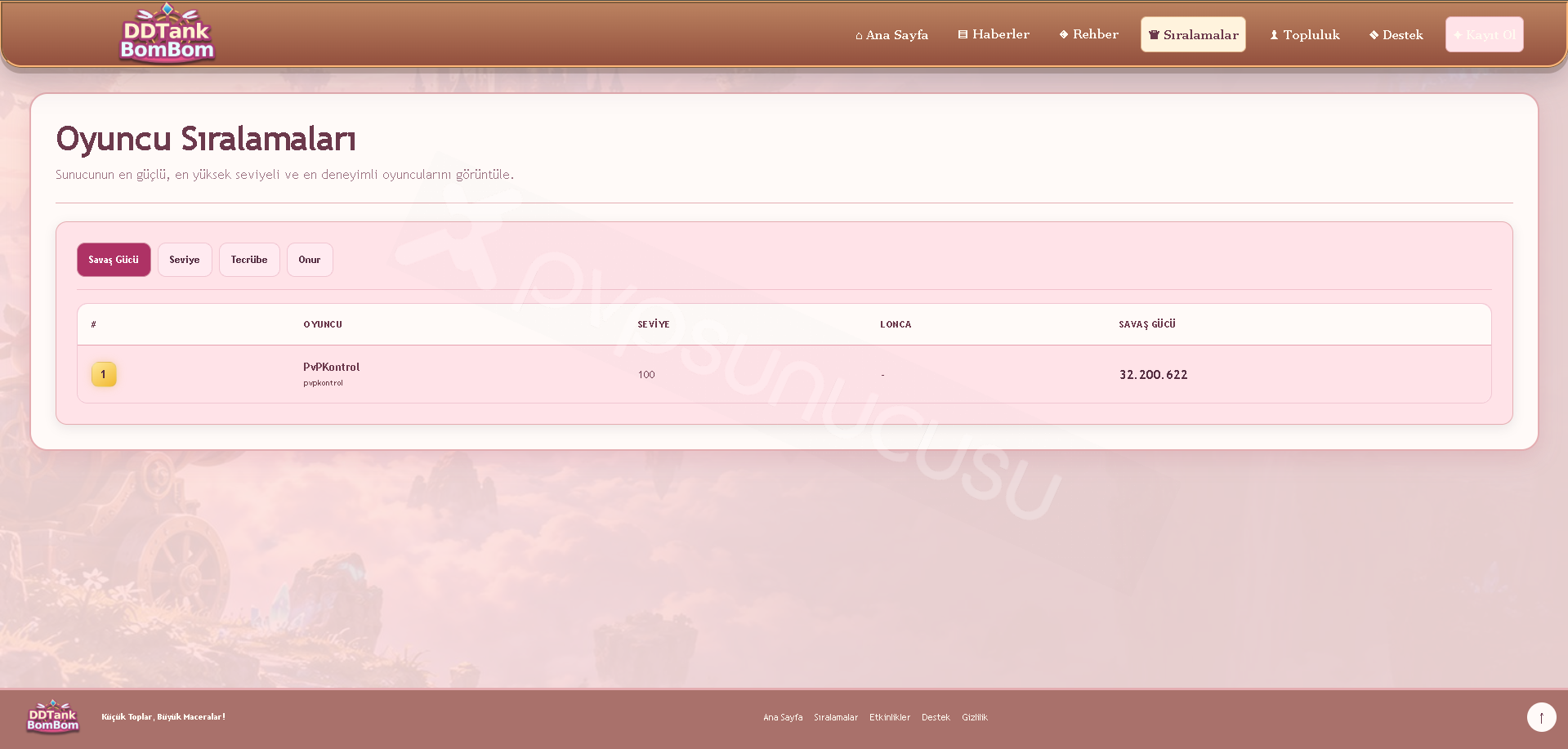Select Sıralamalar in the top navigation

pyautogui.click(x=1193, y=34)
